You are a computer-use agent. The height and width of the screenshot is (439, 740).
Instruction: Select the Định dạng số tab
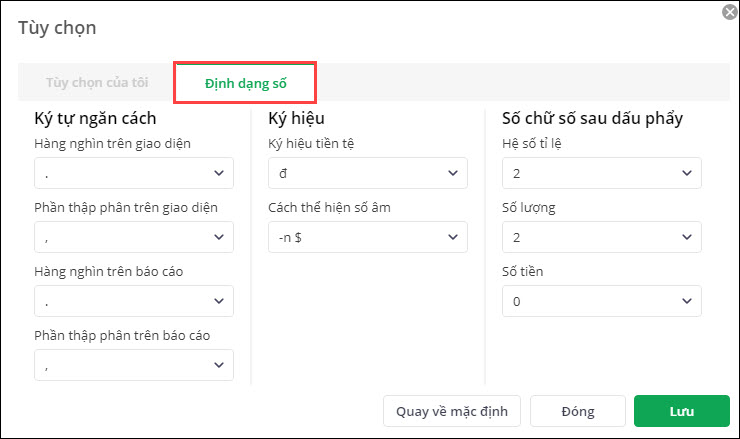tap(245, 83)
